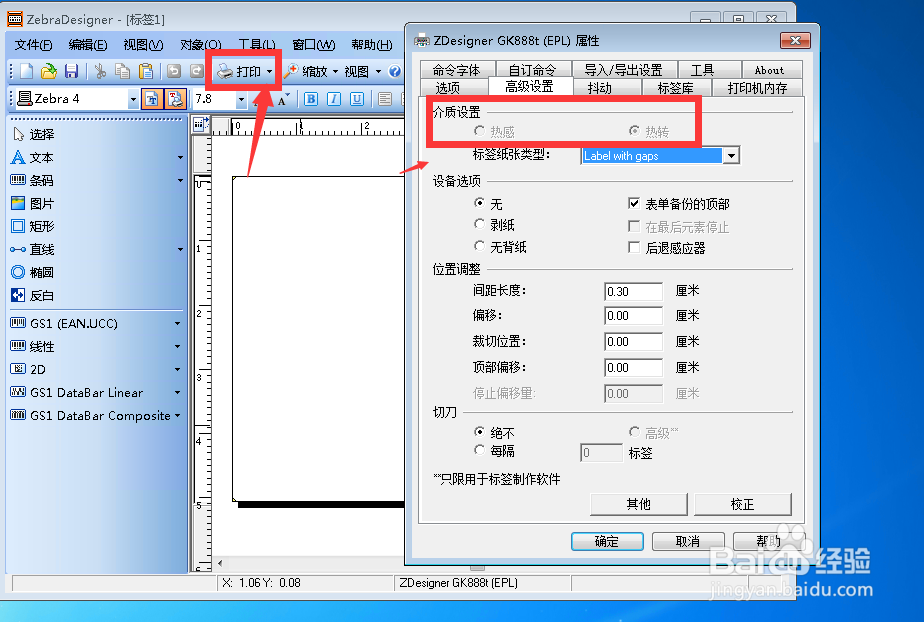Select GS1 DataBar Linear tool
This screenshot has height=622, width=924.
click(x=77, y=392)
